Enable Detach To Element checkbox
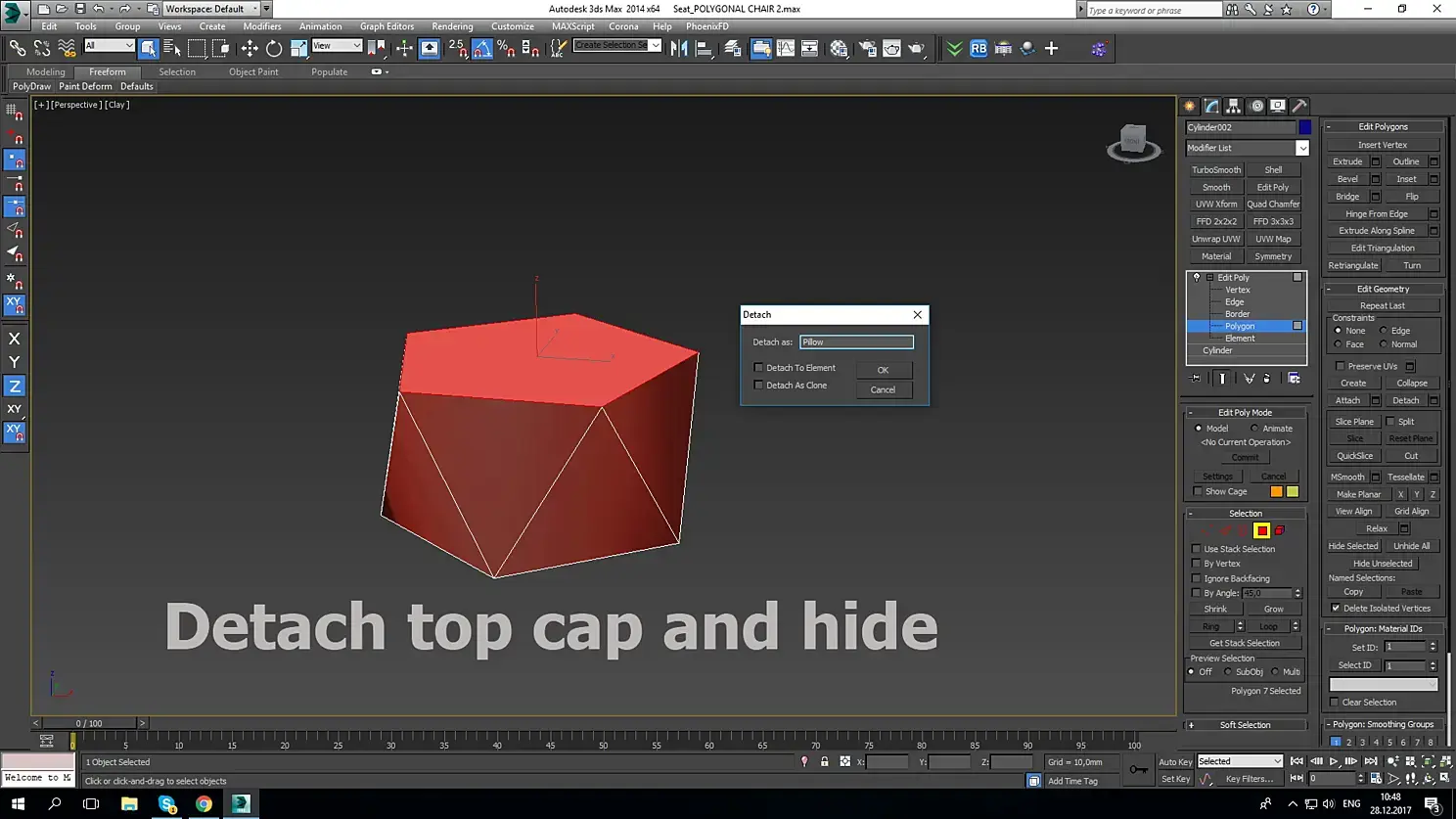 click(x=758, y=368)
